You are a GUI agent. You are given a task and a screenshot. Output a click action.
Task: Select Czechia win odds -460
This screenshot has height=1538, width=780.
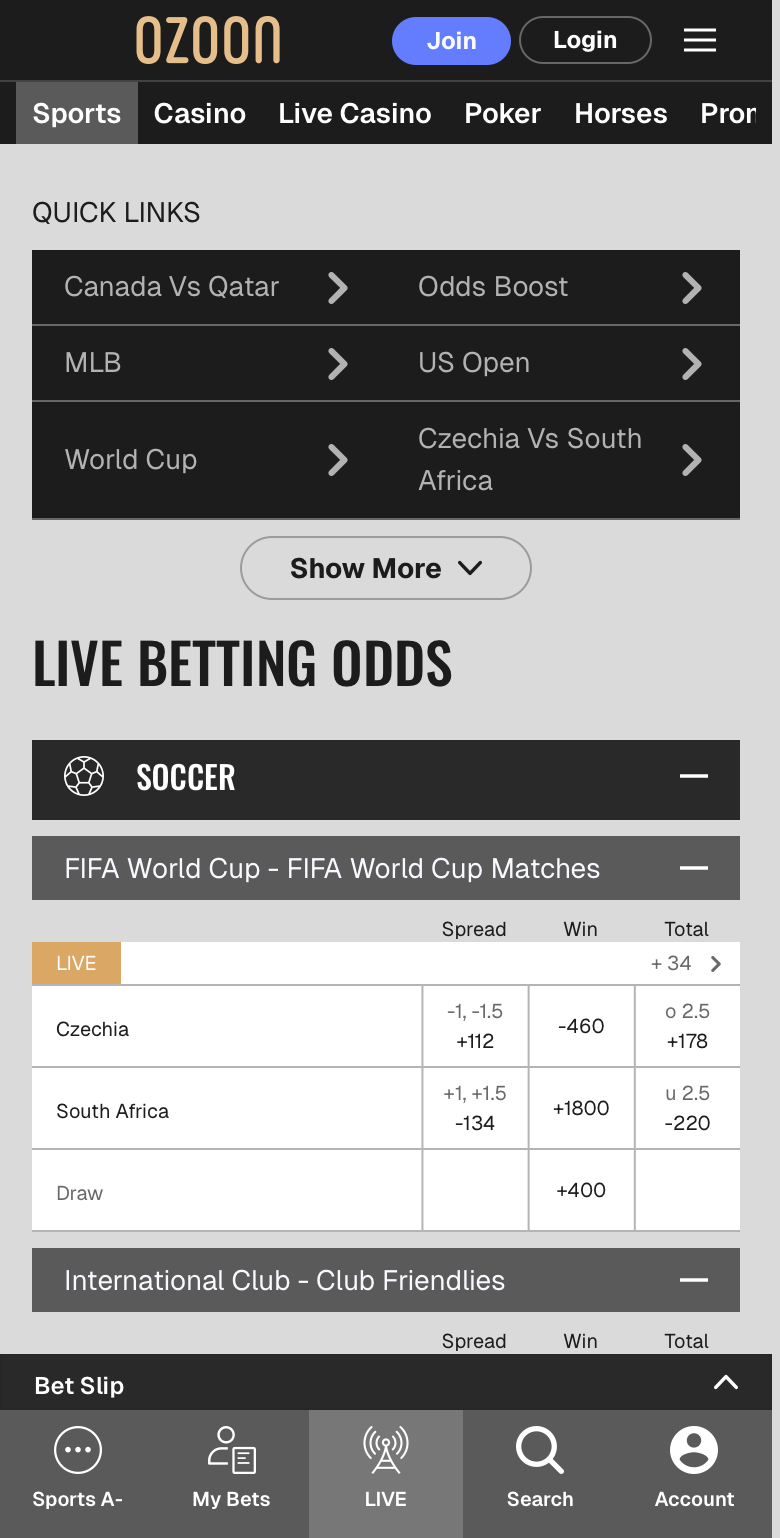point(581,1026)
